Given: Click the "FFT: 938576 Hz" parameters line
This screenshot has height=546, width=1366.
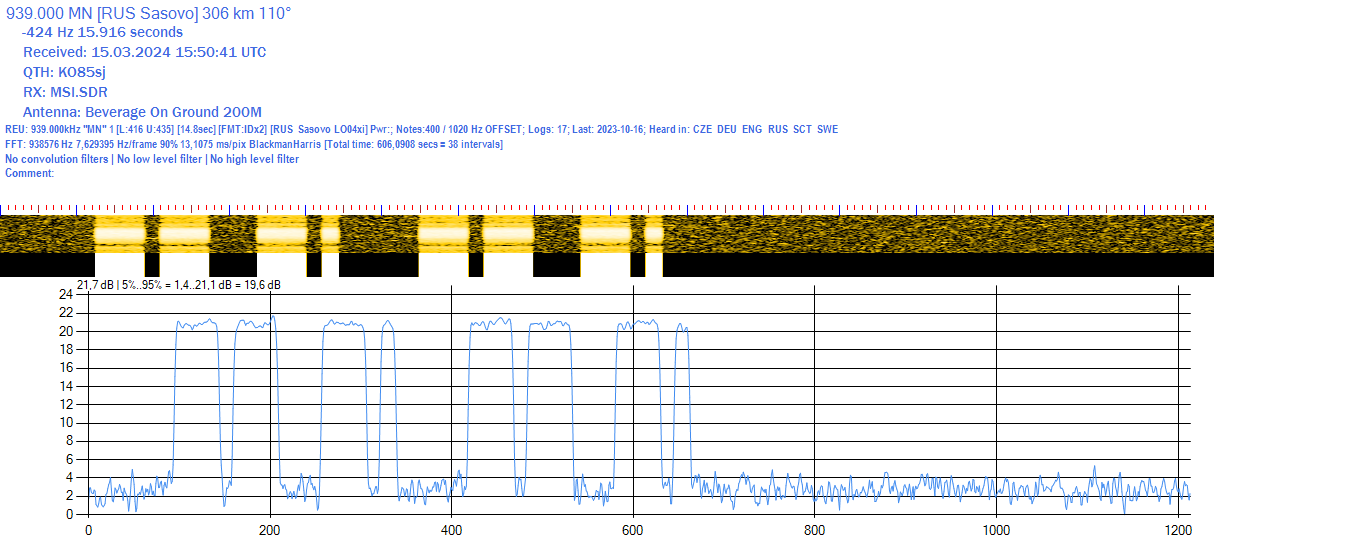Looking at the screenshot, I should coord(254,145).
